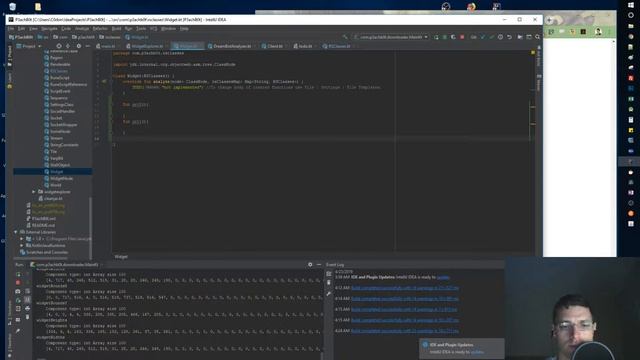Open the Navigate menu
The height and width of the screenshot is (360, 640).
click(x=49, y=29)
